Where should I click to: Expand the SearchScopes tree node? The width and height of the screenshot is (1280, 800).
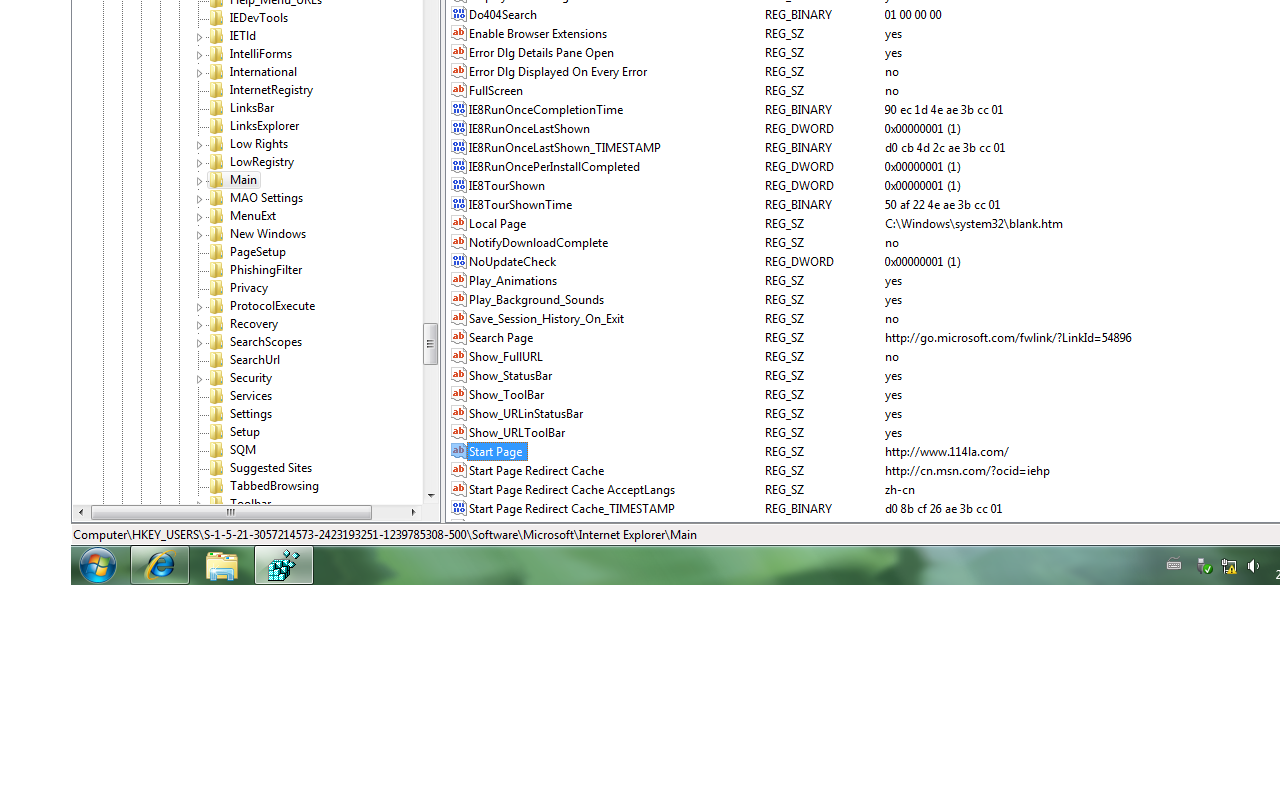click(200, 343)
